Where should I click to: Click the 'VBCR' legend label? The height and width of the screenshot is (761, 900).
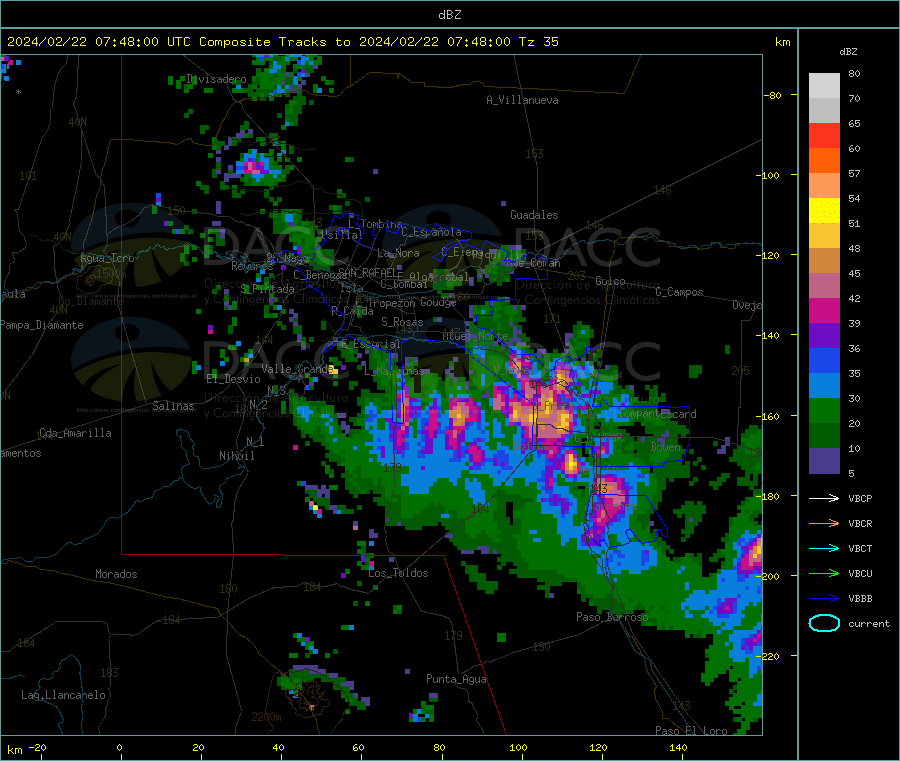click(860, 523)
